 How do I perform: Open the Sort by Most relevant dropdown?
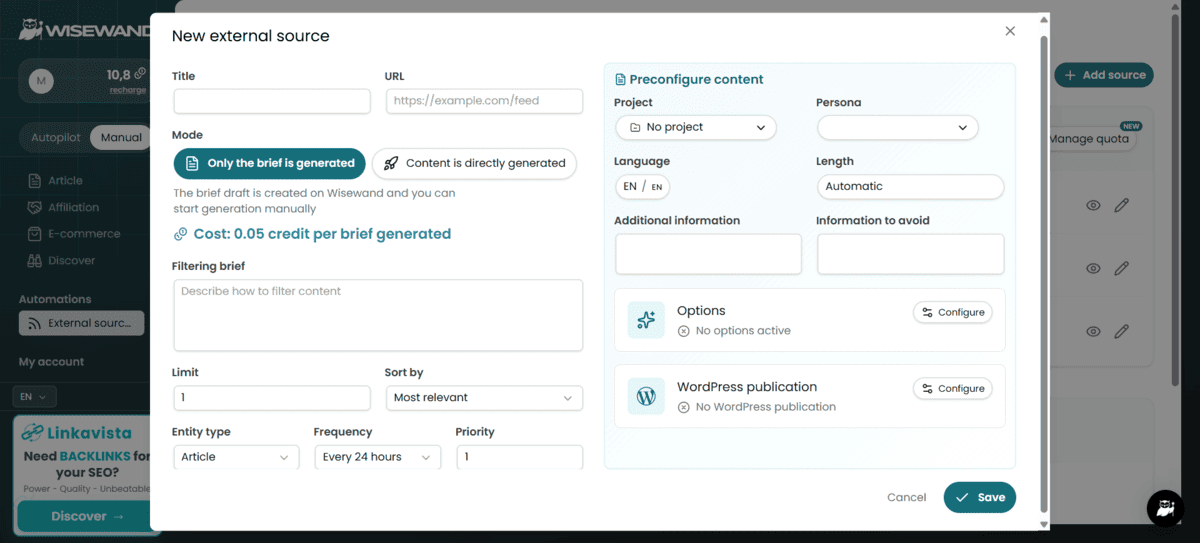point(484,397)
